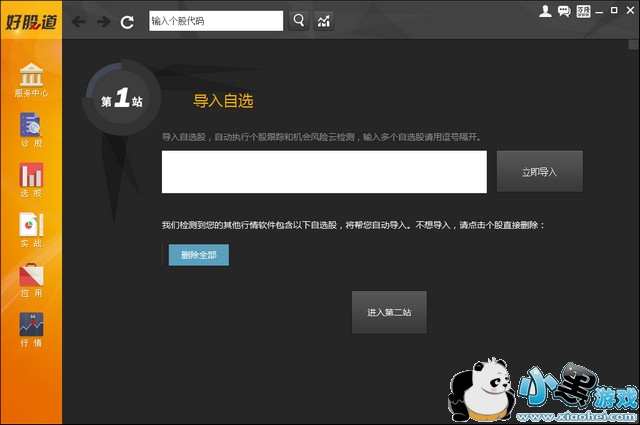
Task: Click the large self-selected stocks text box
Action: coord(324,172)
